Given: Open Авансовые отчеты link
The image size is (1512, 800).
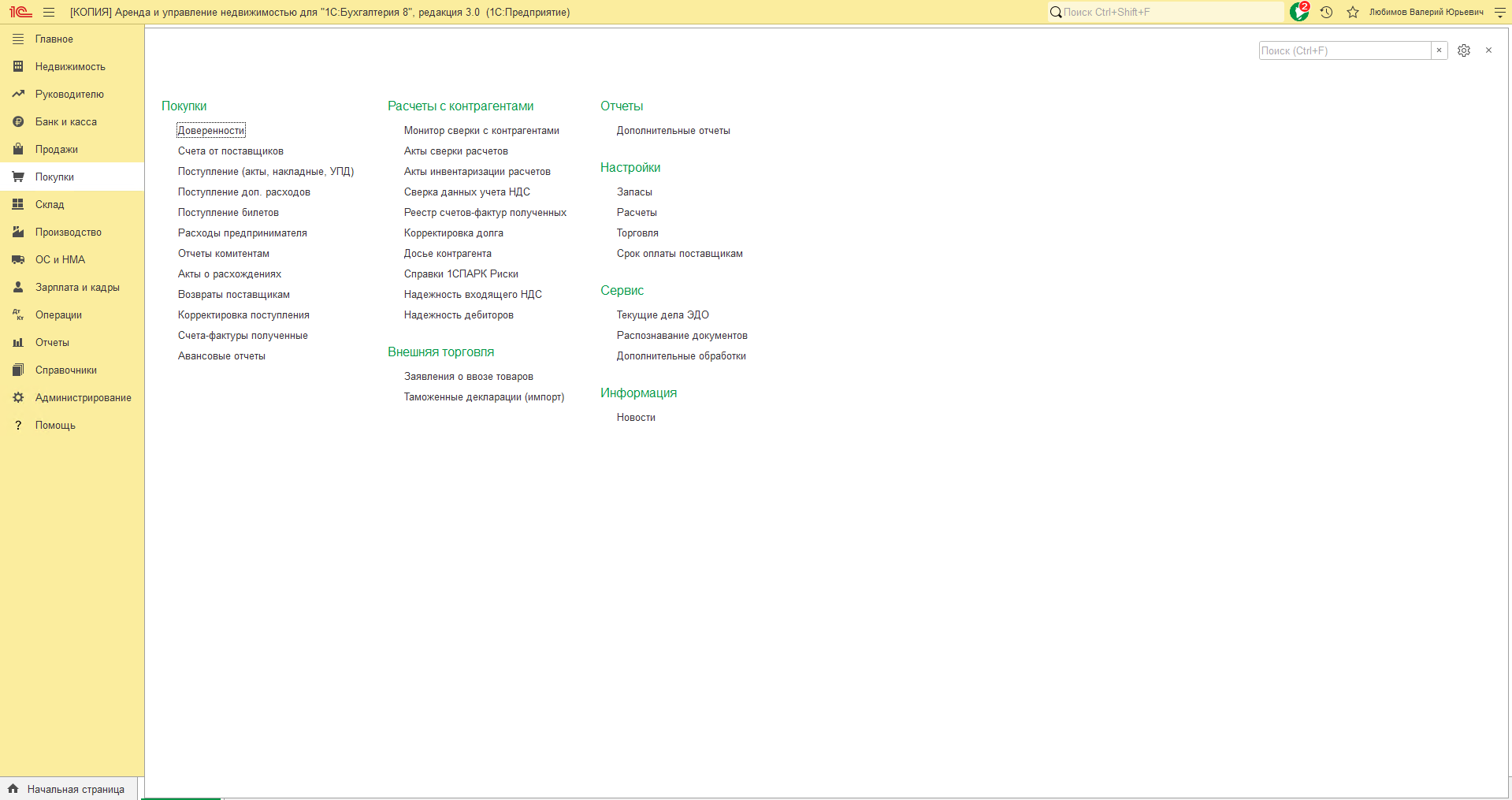Looking at the screenshot, I should pyautogui.click(x=221, y=356).
